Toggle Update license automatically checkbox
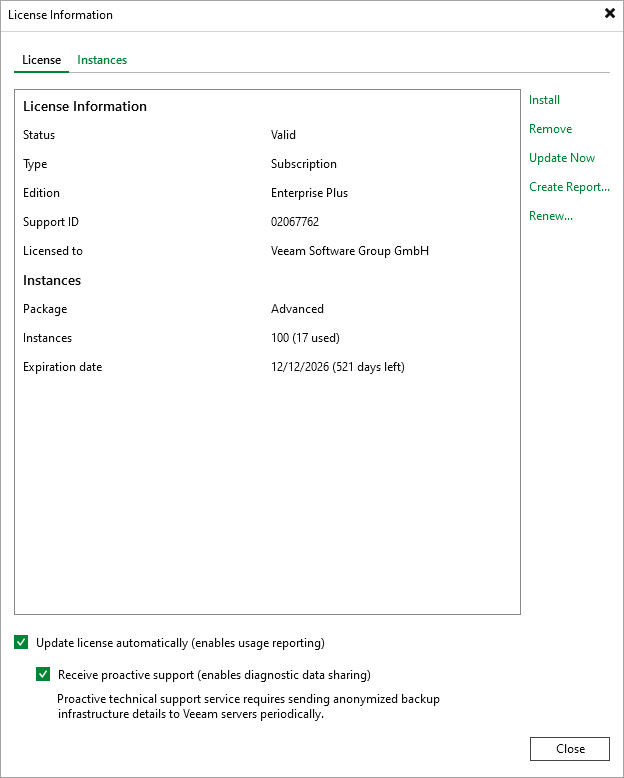The height and width of the screenshot is (778, 624). pos(21,643)
